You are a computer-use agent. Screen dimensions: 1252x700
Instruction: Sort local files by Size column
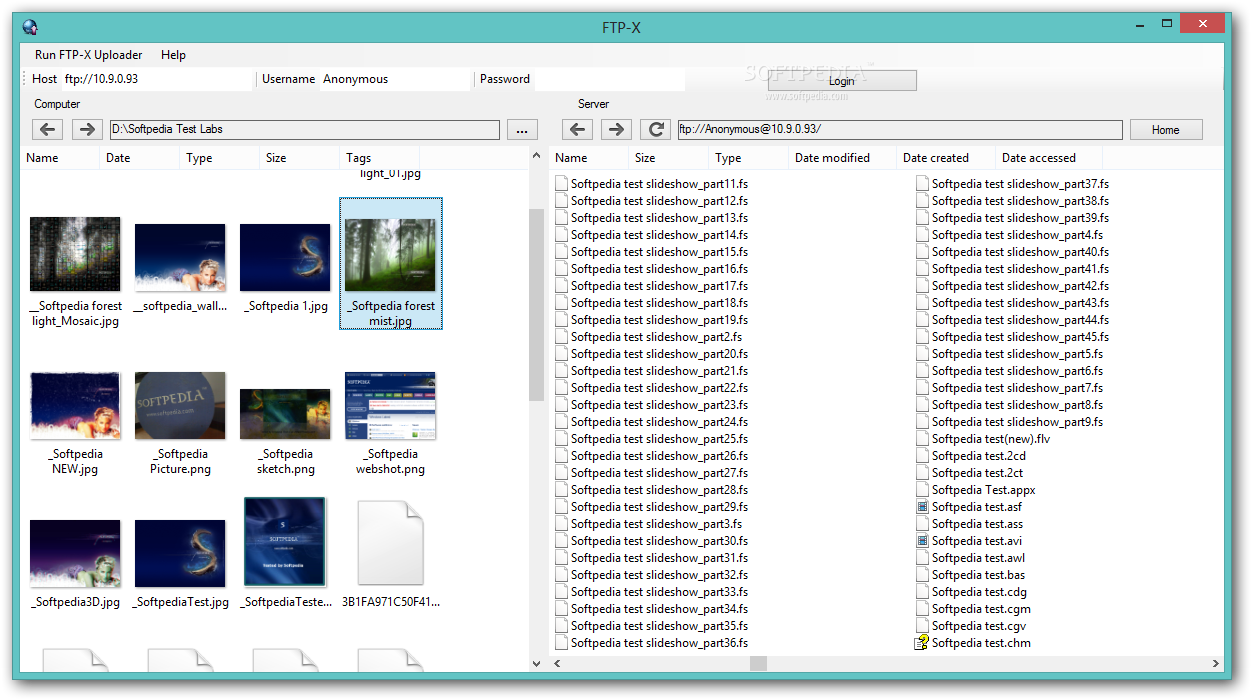[300, 158]
